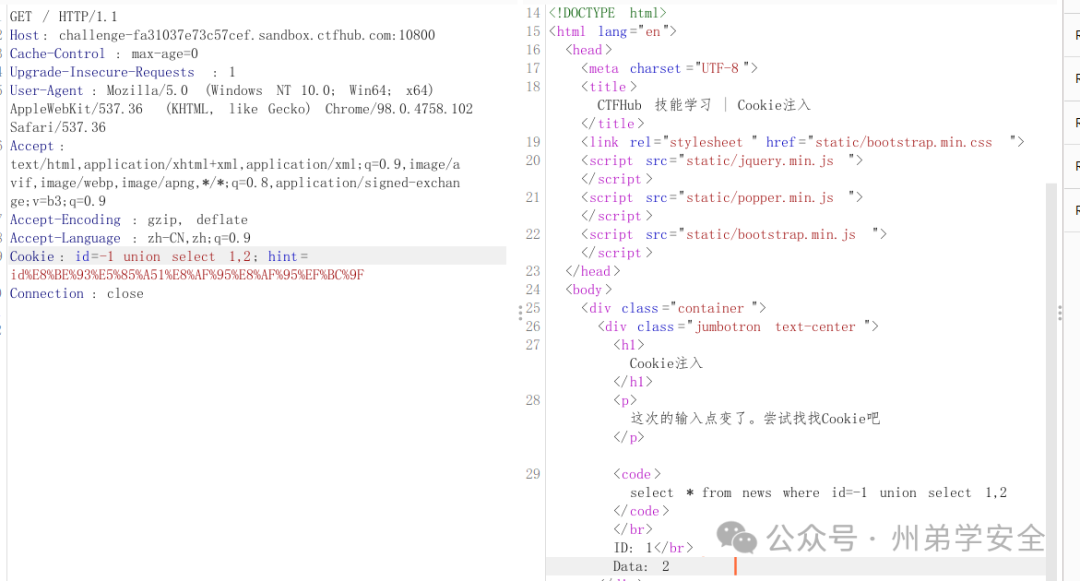The image size is (1080, 581).
Task: Click the closing </head> tag
Action: (593, 271)
